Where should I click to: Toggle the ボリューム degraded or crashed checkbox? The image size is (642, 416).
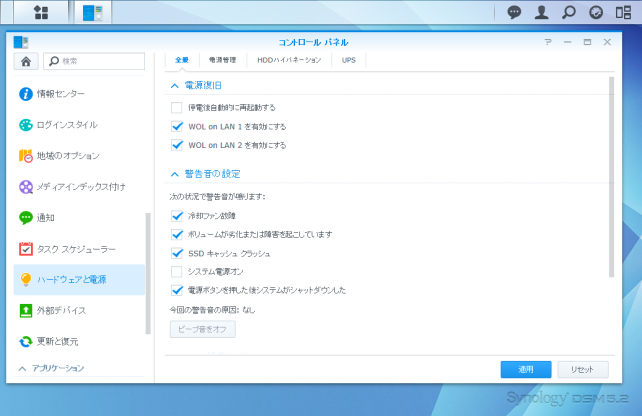(177, 235)
